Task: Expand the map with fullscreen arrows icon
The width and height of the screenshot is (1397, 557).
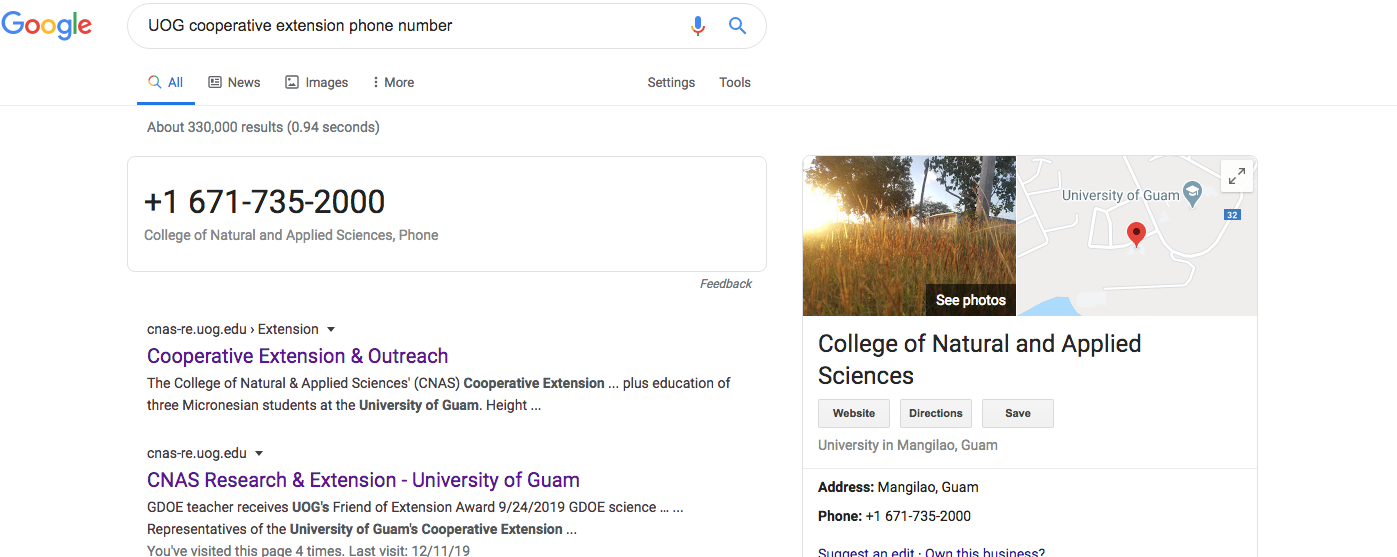Action: click(x=1237, y=176)
